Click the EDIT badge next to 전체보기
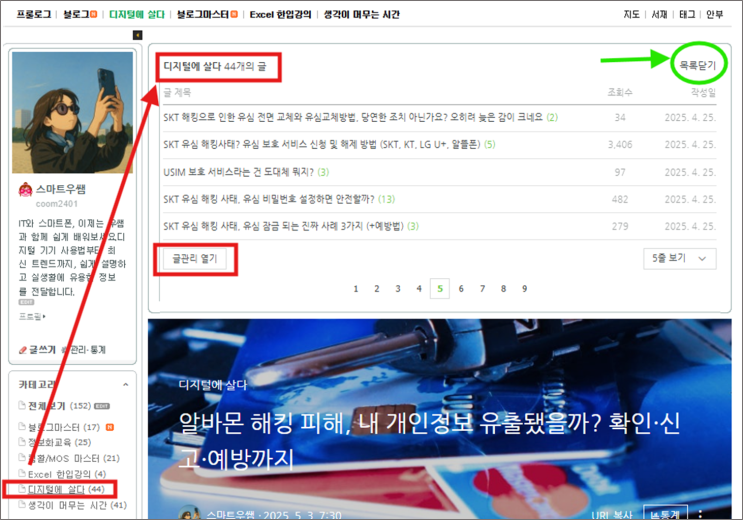Image resolution: width=743 pixels, height=520 pixels. (102, 406)
